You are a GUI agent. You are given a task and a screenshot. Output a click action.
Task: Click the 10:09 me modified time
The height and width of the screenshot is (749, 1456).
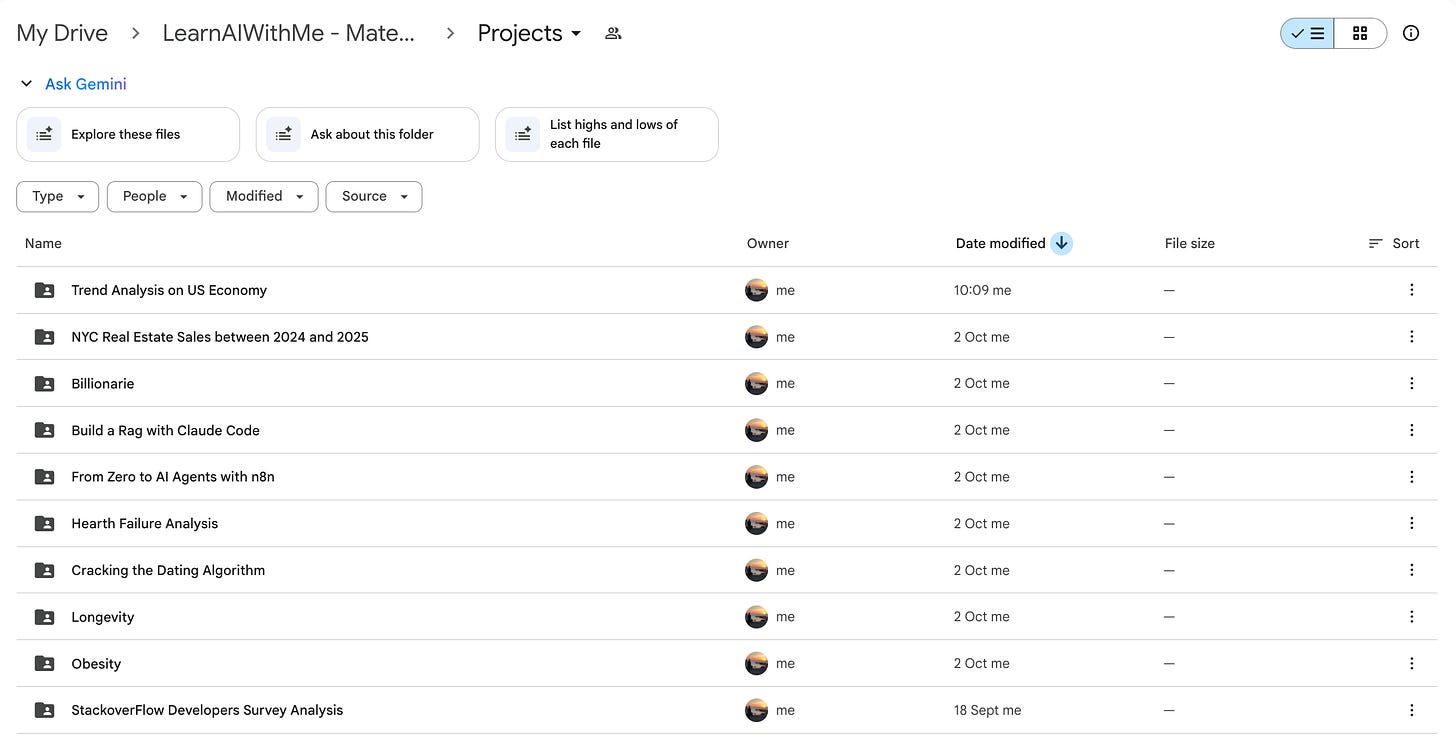click(x=982, y=290)
